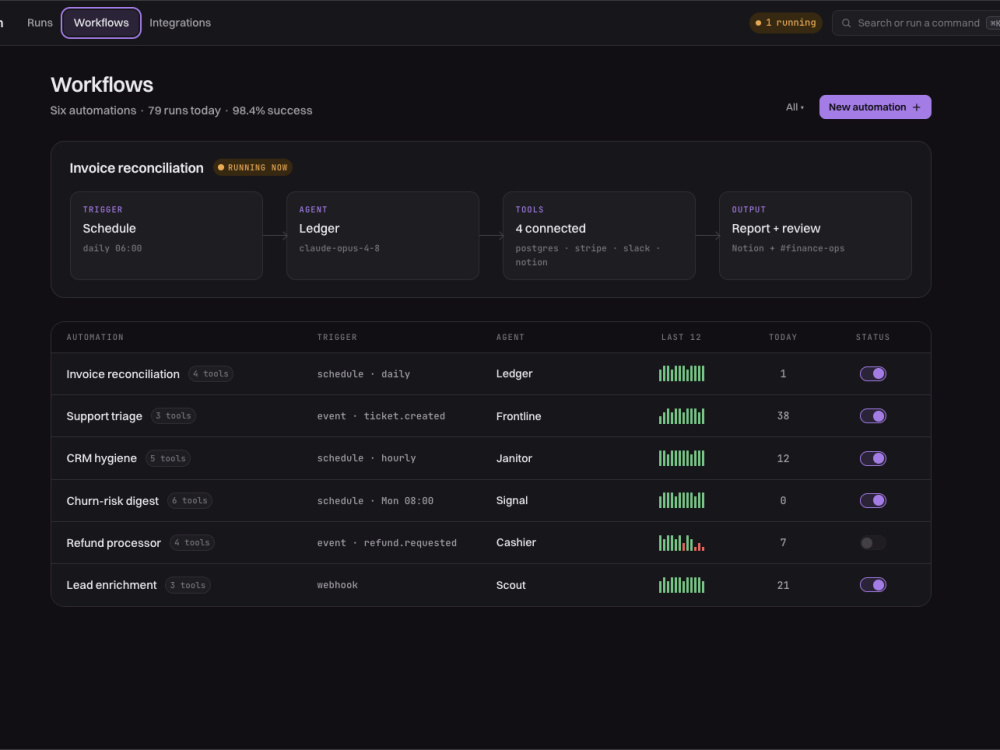Select the Workflows tab
Screen dimensions: 1000x750
101,23
